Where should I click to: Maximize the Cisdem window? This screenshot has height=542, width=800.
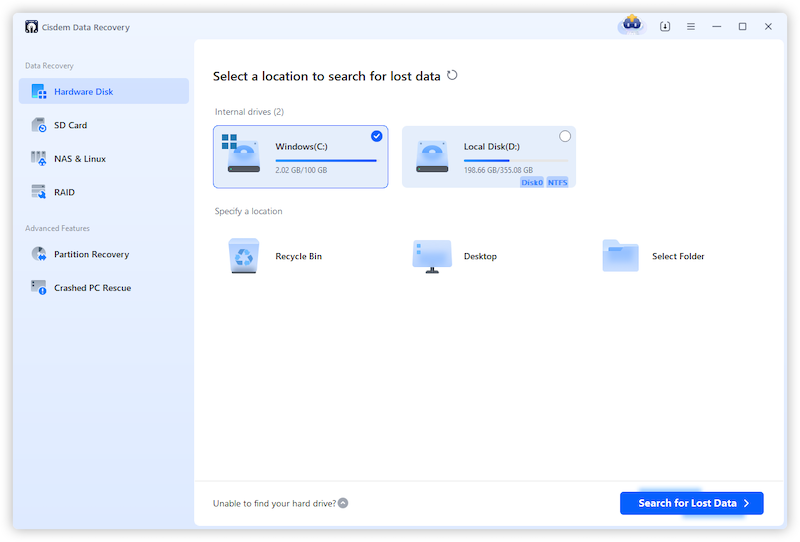[742, 27]
